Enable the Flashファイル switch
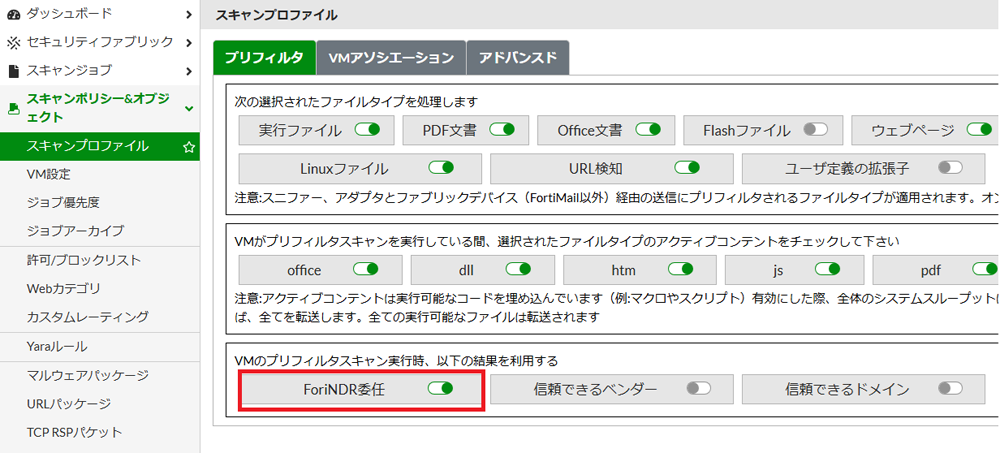The height and width of the screenshot is (453, 1000). [x=816, y=130]
